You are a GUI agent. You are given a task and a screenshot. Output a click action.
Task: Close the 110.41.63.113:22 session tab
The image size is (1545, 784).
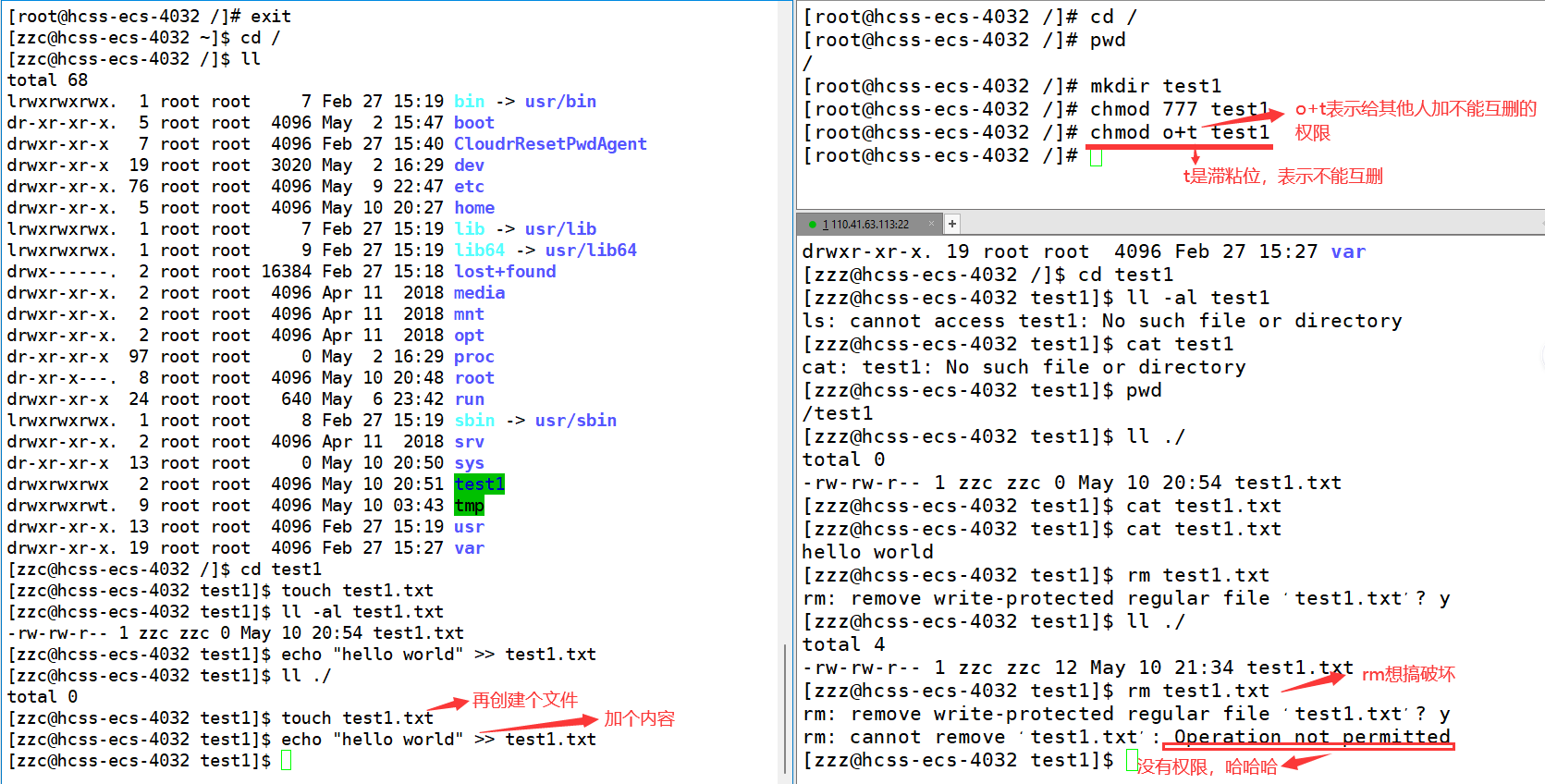pos(932,224)
